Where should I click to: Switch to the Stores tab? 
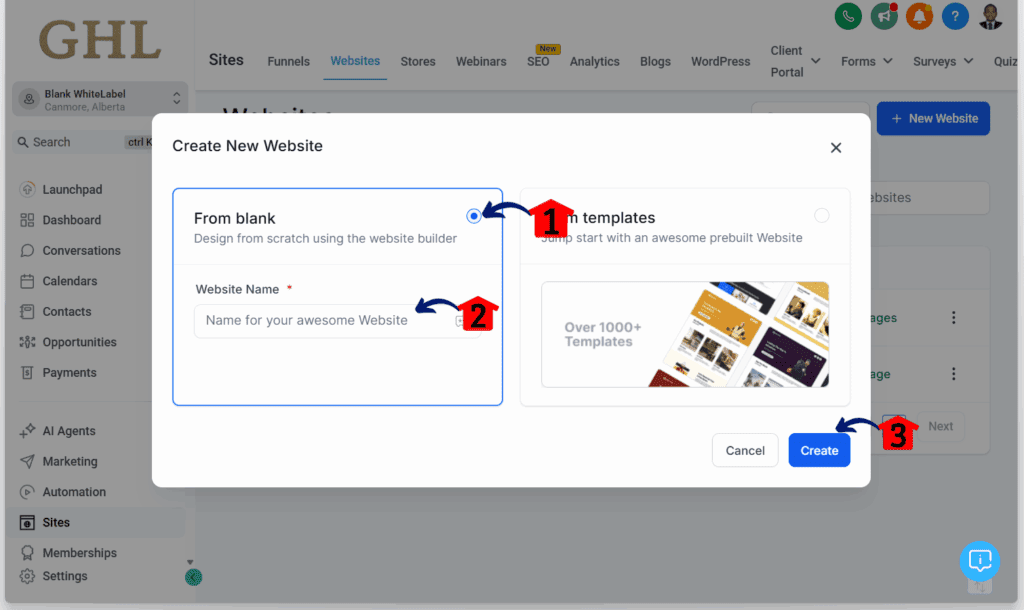click(418, 61)
